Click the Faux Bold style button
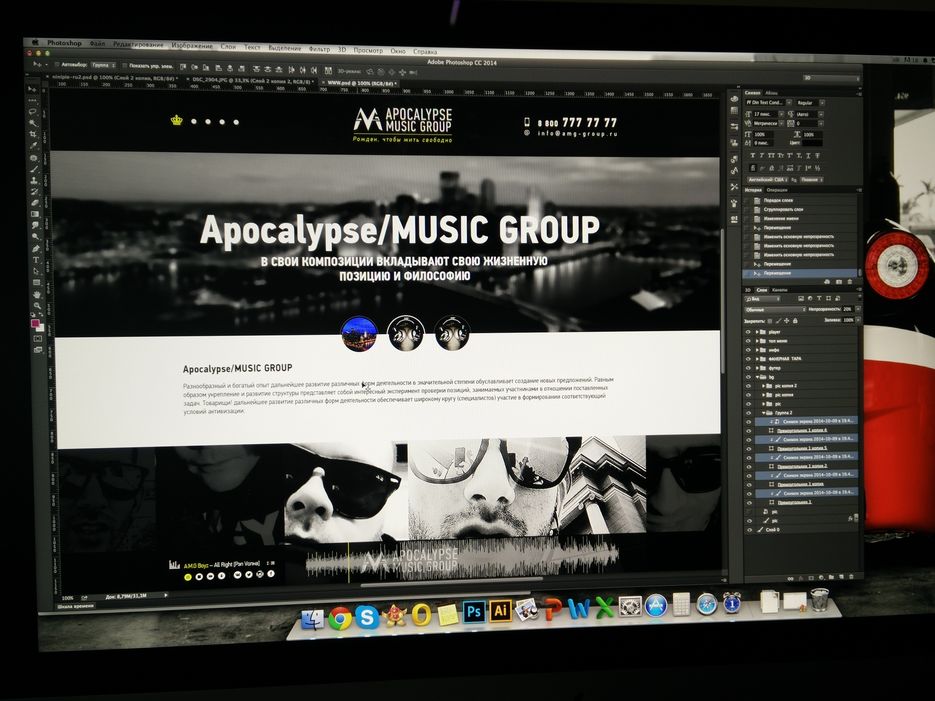This screenshot has height=701, width=935. coord(753,155)
